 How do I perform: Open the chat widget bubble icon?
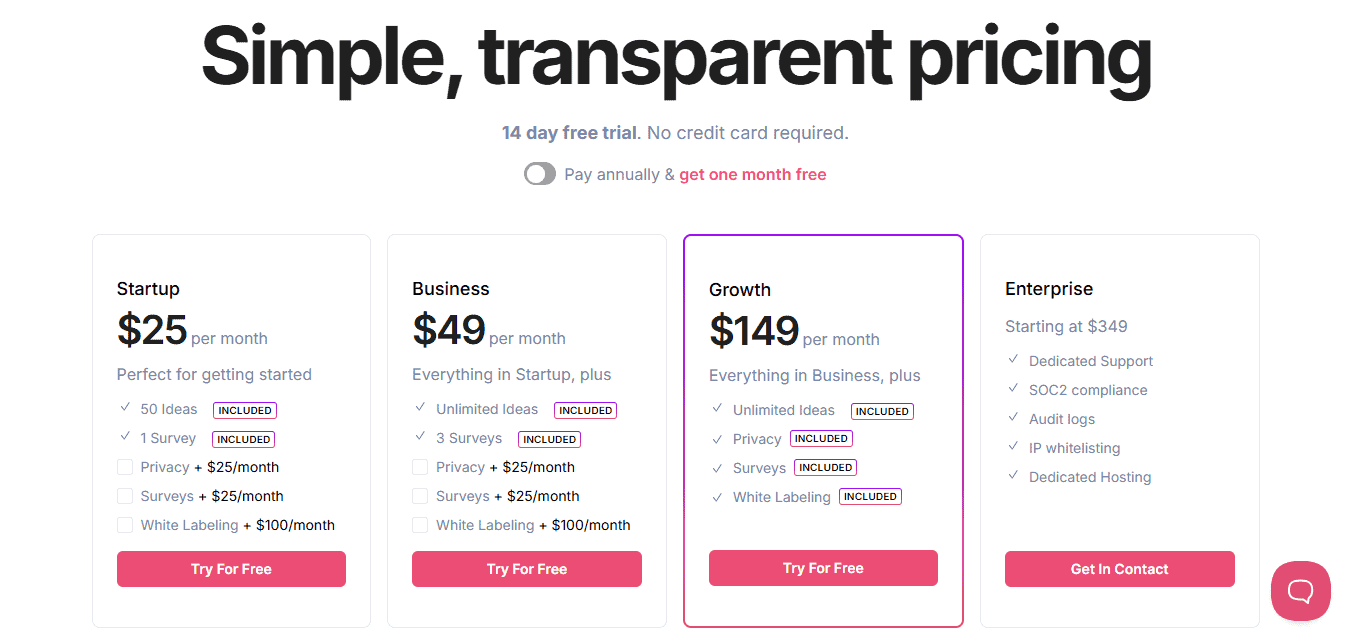(x=1300, y=591)
